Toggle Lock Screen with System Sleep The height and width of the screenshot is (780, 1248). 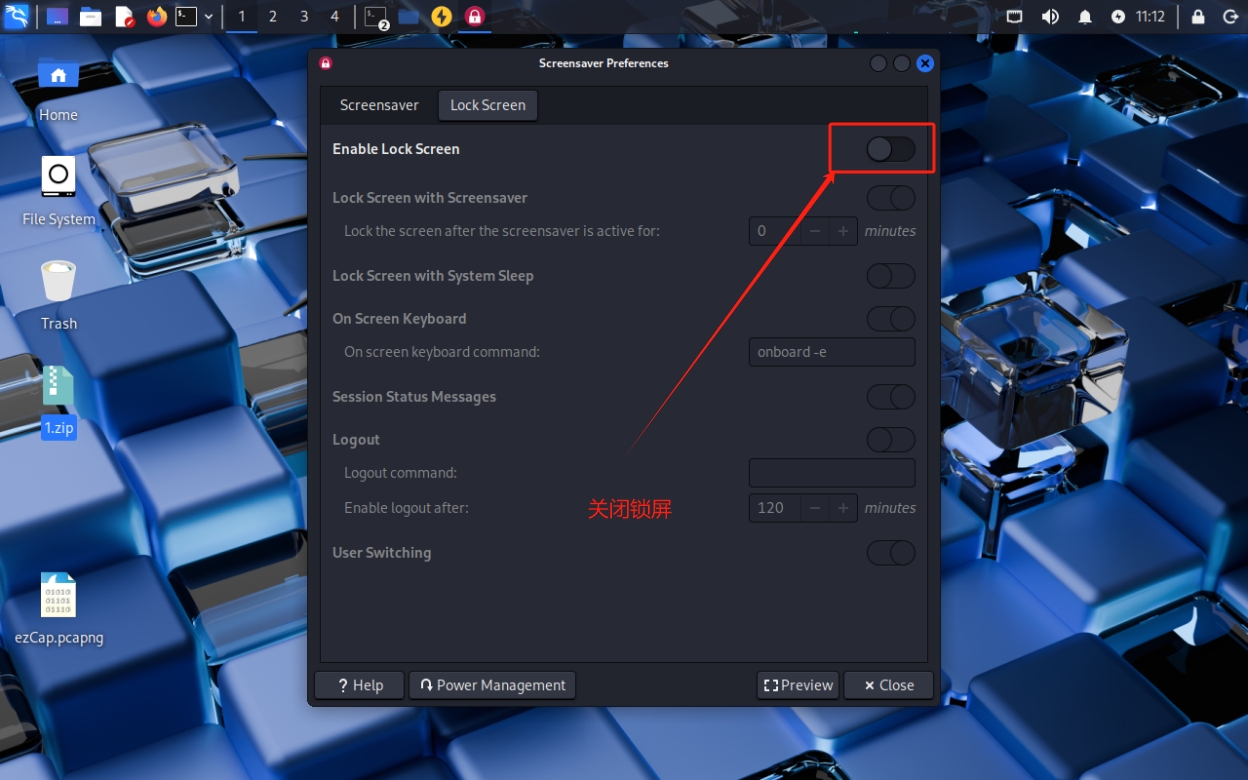tap(890, 276)
